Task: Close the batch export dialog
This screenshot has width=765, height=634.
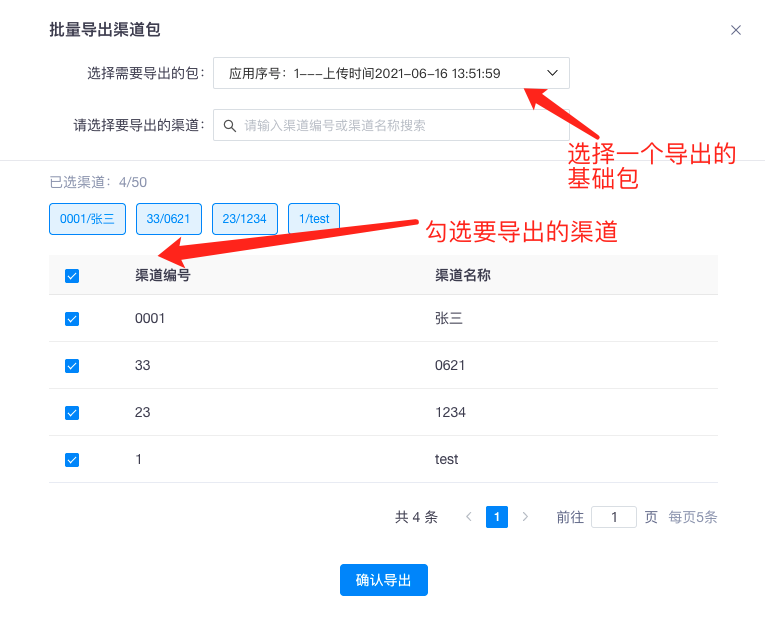Action: pyautogui.click(x=736, y=30)
